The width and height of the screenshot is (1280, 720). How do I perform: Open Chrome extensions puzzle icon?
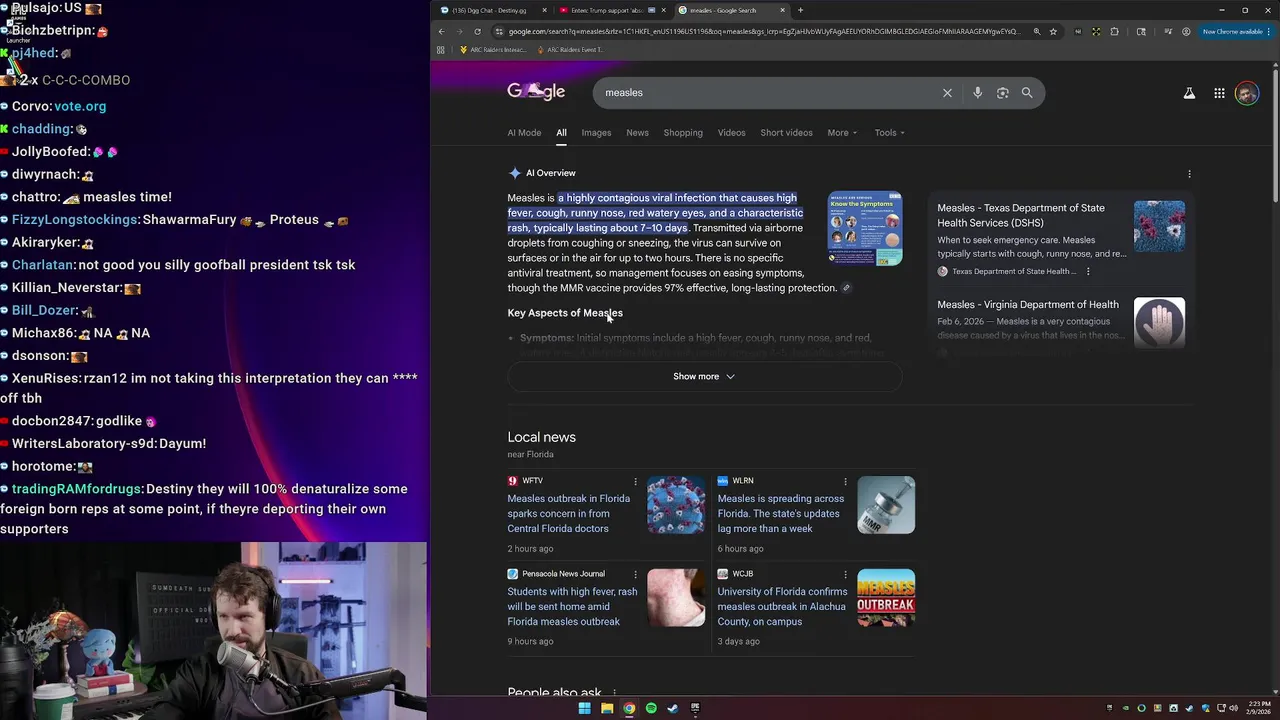[x=1115, y=32]
